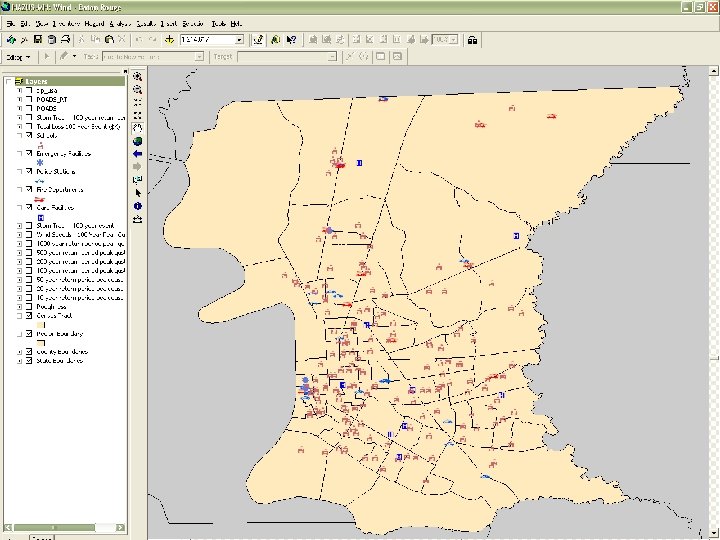Screen dimensions: 720x540
Task: Activate the Pan hand tool
Action: pos(137,128)
